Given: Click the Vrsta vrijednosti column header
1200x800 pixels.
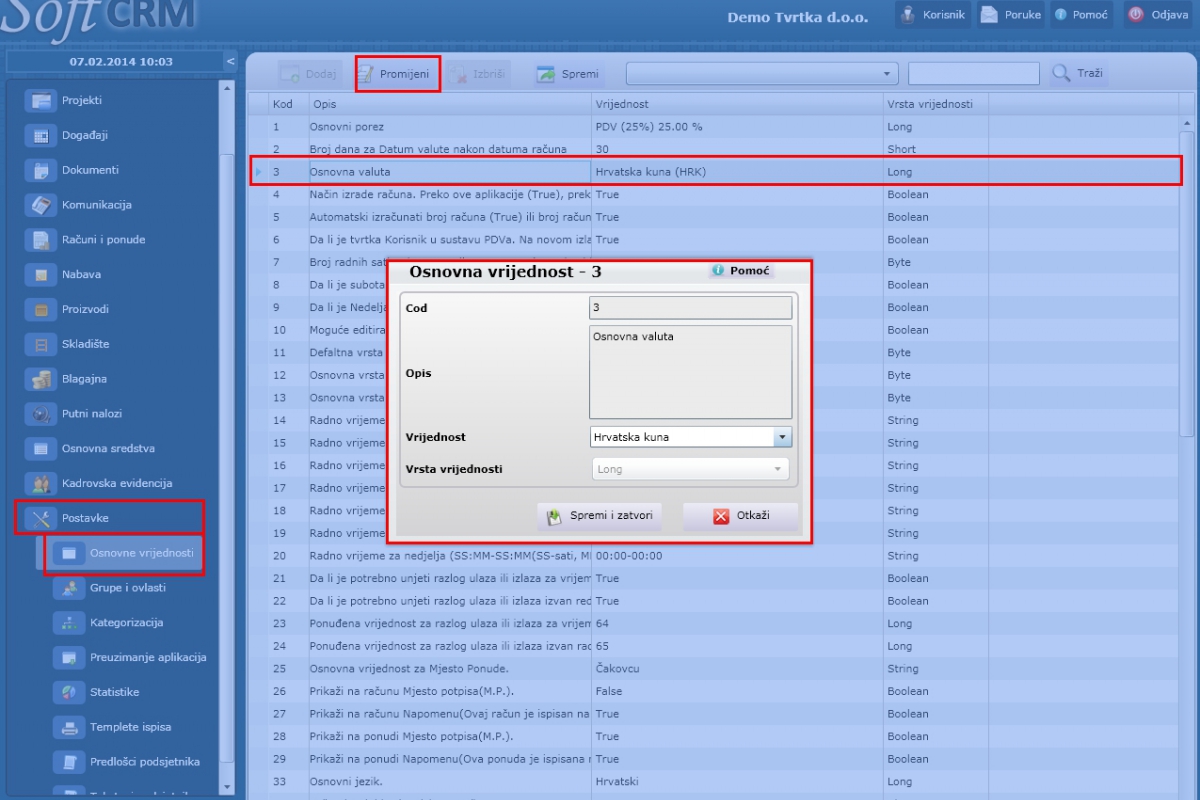Looking at the screenshot, I should [x=936, y=104].
